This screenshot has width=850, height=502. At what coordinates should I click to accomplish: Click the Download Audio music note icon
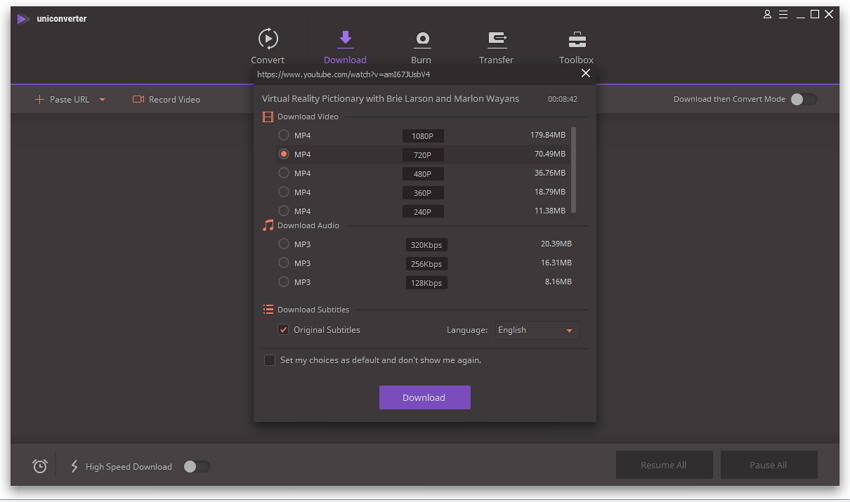coord(268,225)
